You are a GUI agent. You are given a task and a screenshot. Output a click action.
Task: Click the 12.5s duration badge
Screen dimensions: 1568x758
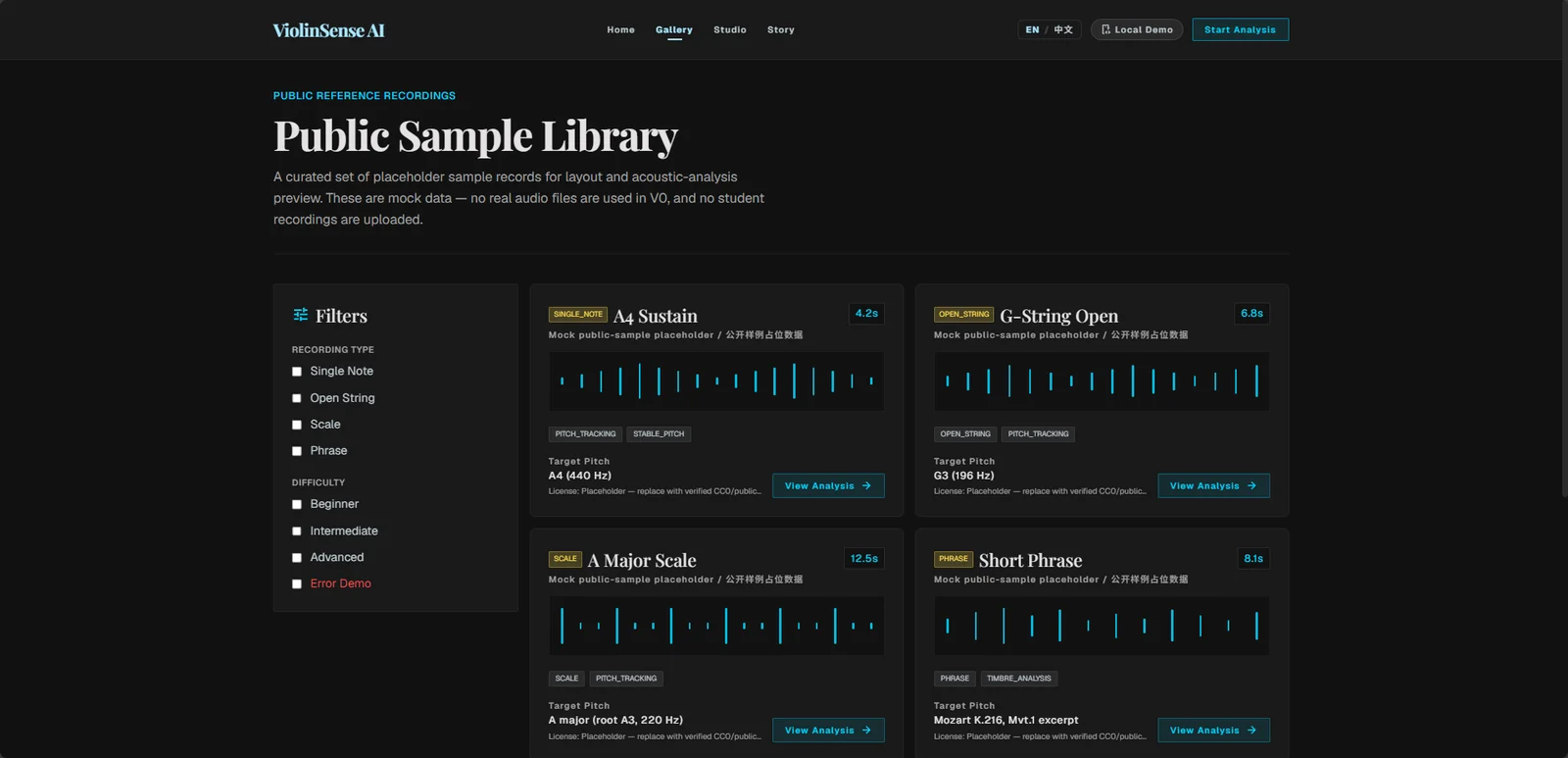(864, 559)
